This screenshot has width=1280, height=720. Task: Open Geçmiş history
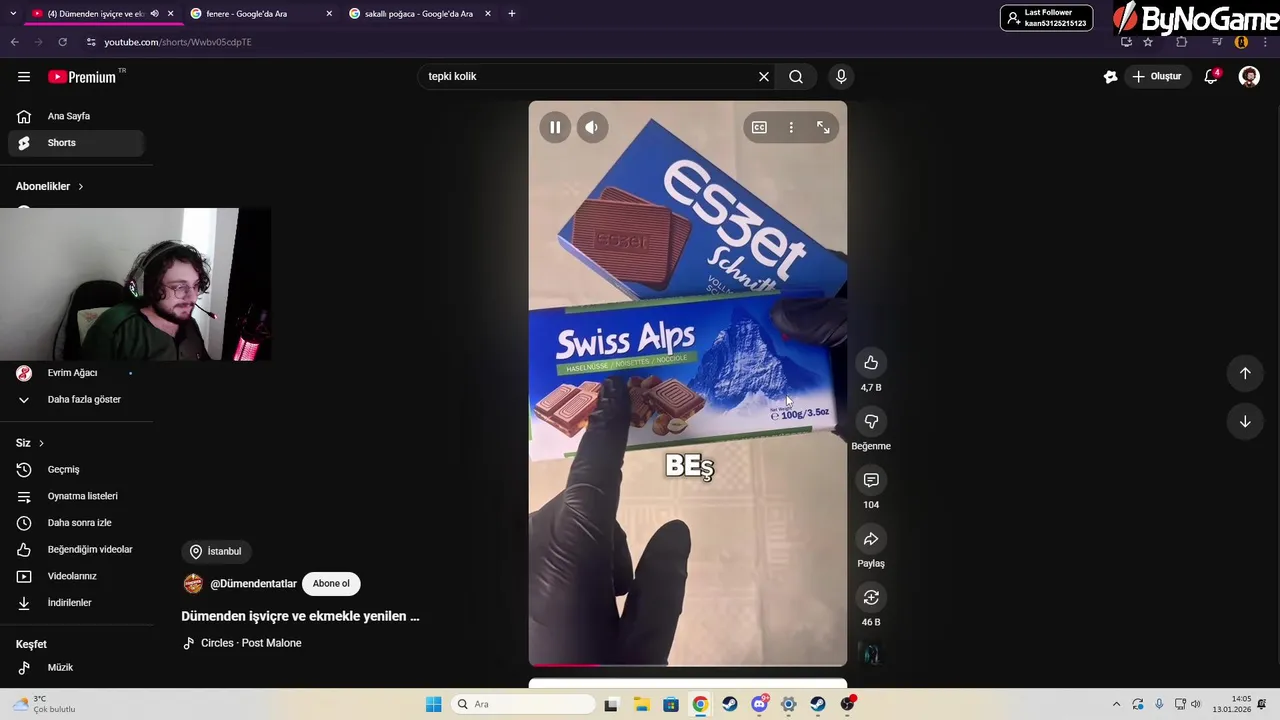(76, 470)
